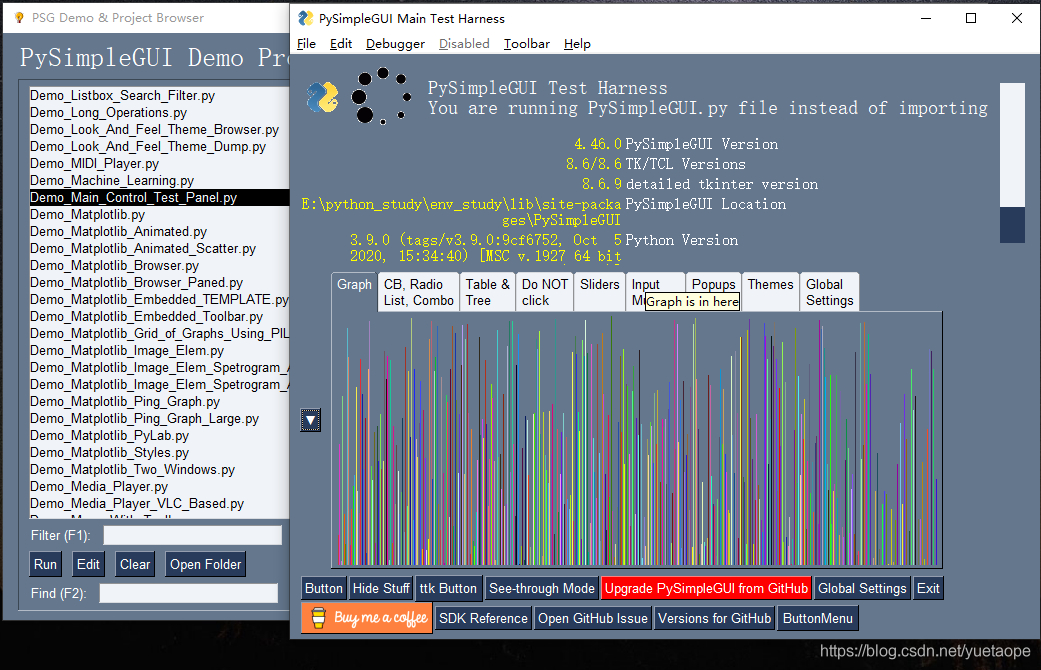Viewport: 1041px width, 670px height.
Task: Select Demo_Matplotlib_Image_Elem.py
Action: click(159, 351)
